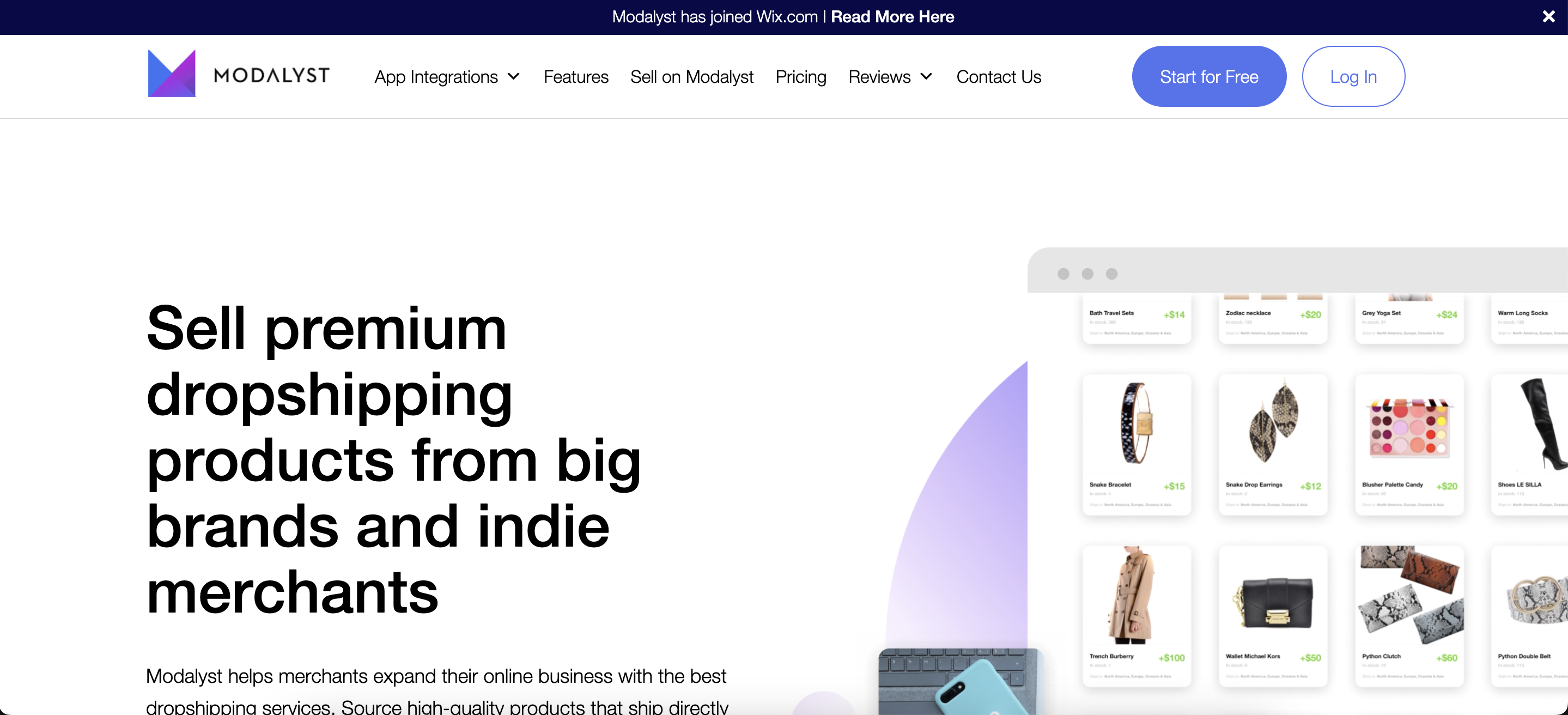Screen dimensions: 1568x715
Task: Click the +$60 price on Python Clutch
Action: [1447, 658]
